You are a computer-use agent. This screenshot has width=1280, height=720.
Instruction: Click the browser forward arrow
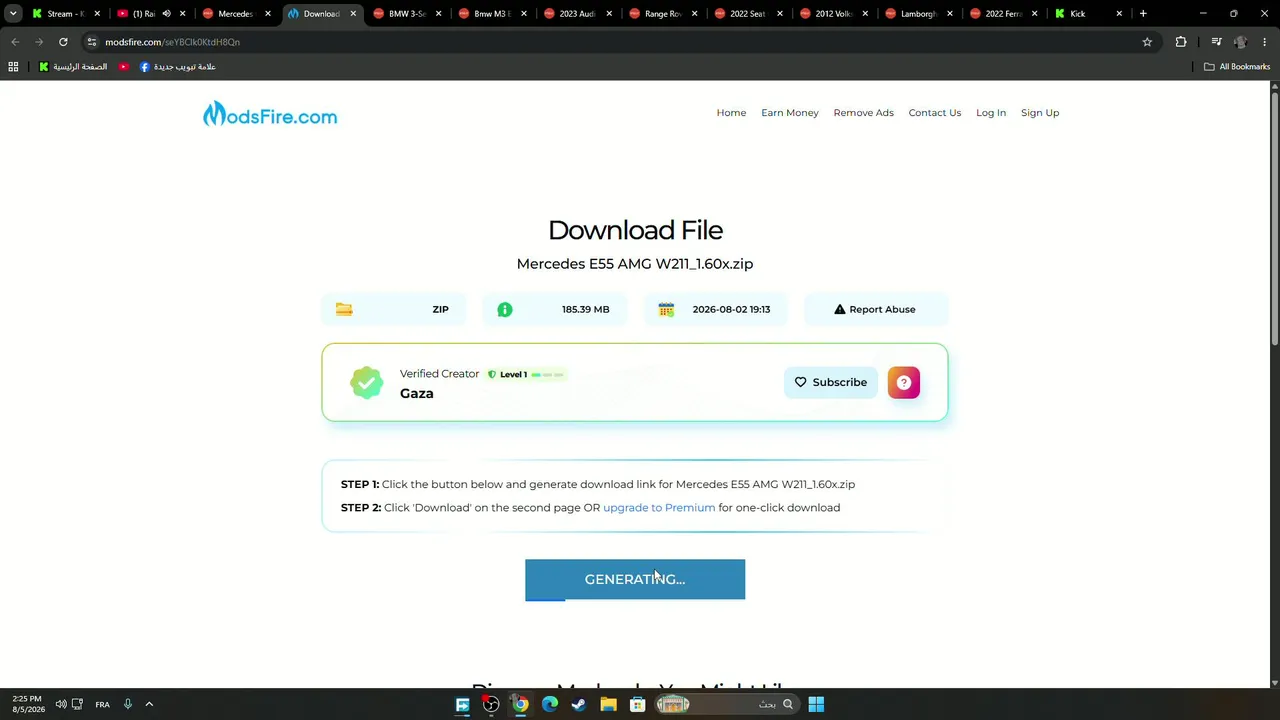[39, 42]
